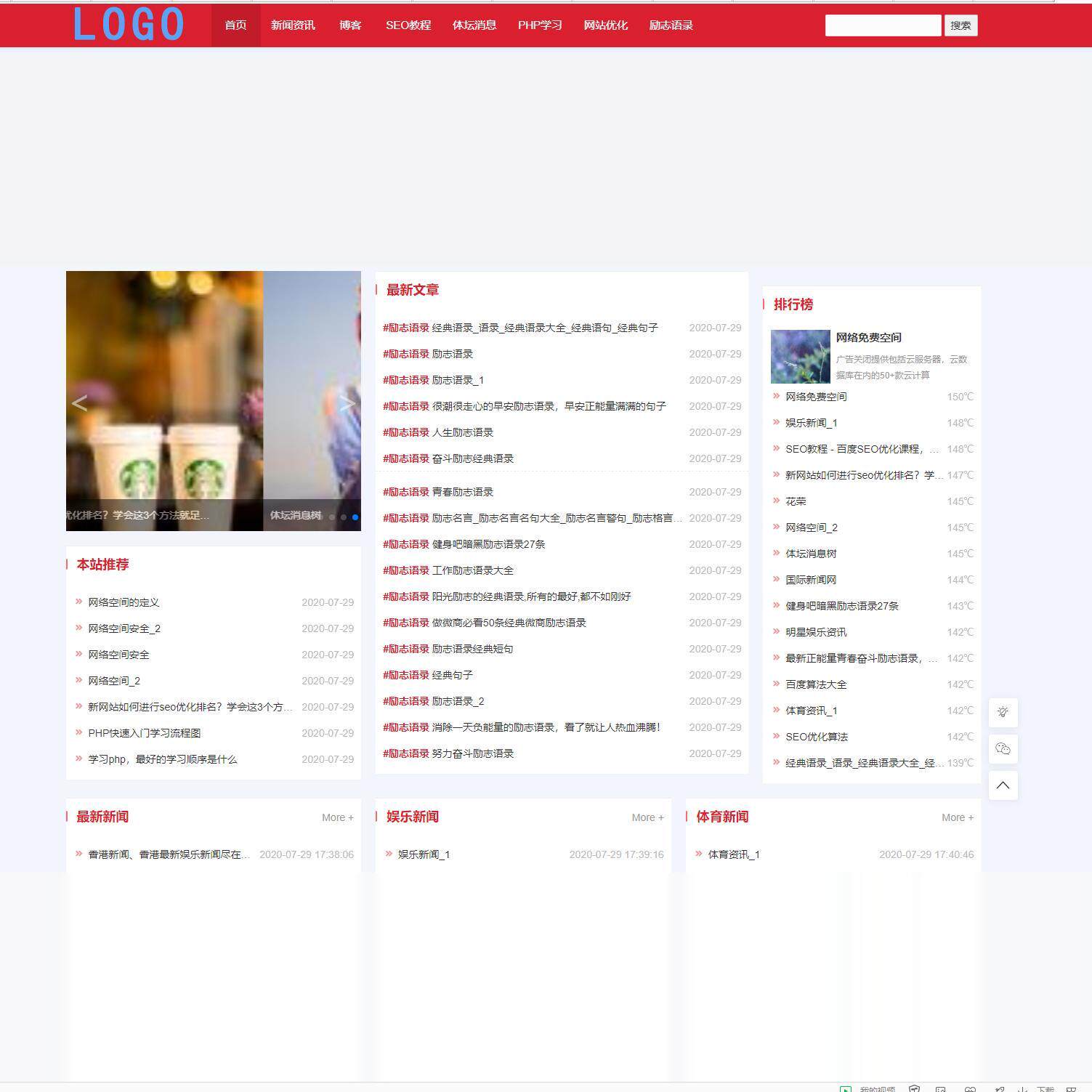Open More + for 体育新闻
Viewport: 1092px width, 1092px height.
click(958, 817)
